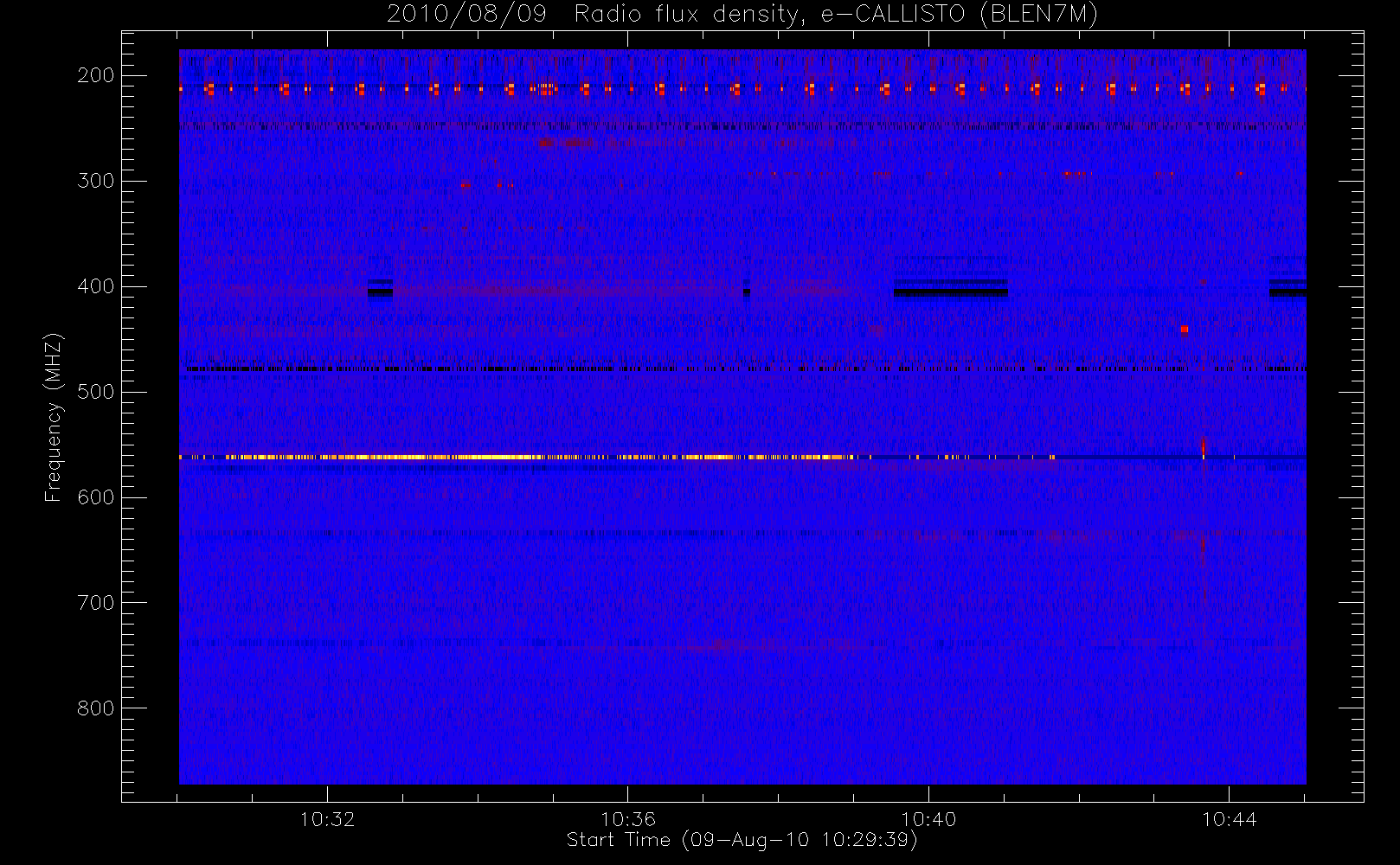Click the 800 frequency tick label

(96, 708)
